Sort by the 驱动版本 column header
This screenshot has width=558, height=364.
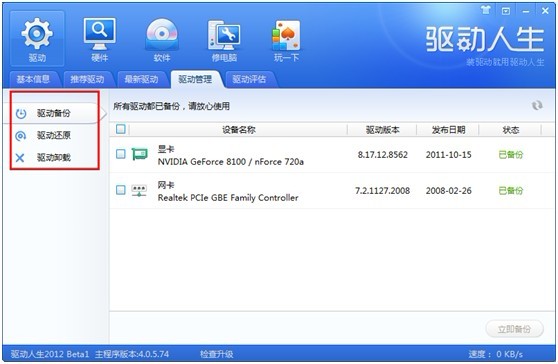point(383,130)
